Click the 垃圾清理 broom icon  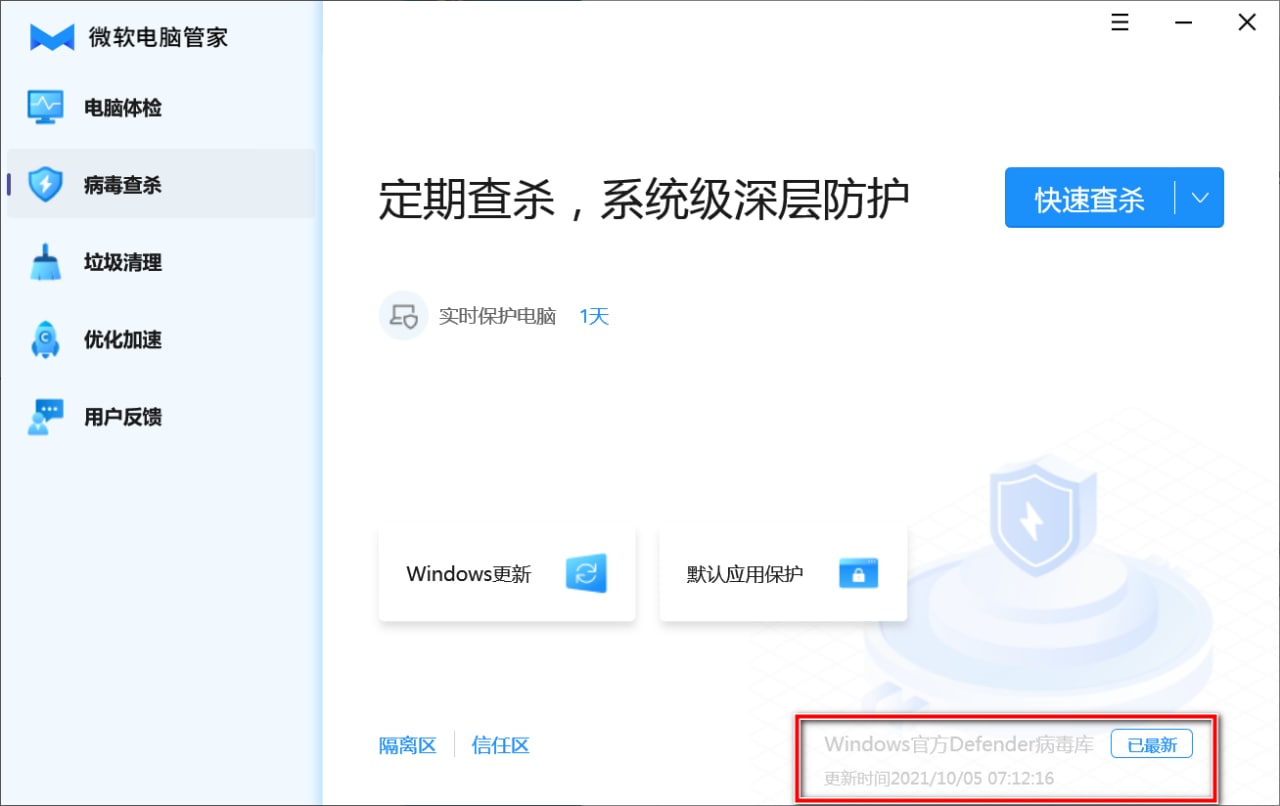pyautogui.click(x=45, y=263)
